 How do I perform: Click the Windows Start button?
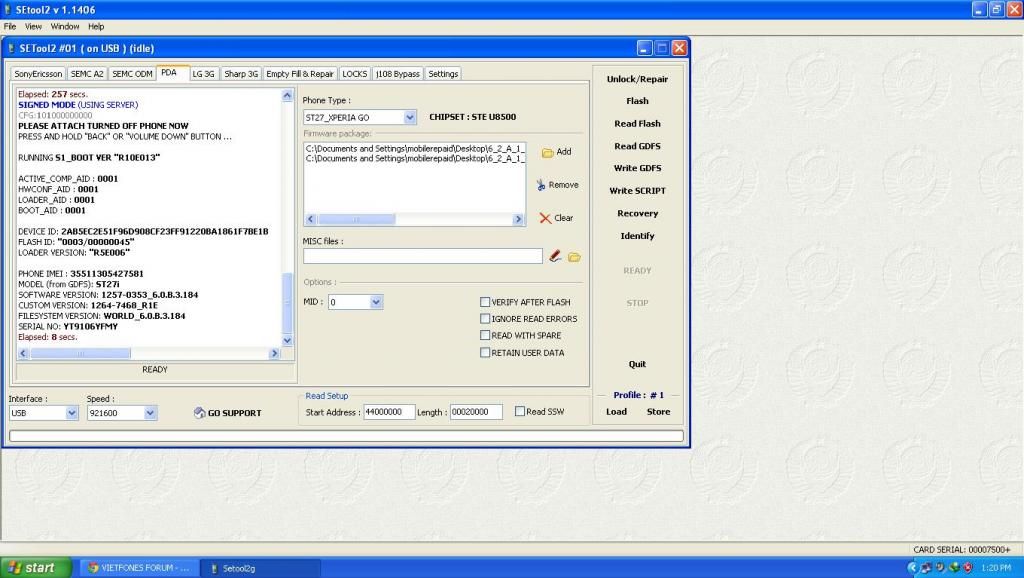(x=36, y=568)
